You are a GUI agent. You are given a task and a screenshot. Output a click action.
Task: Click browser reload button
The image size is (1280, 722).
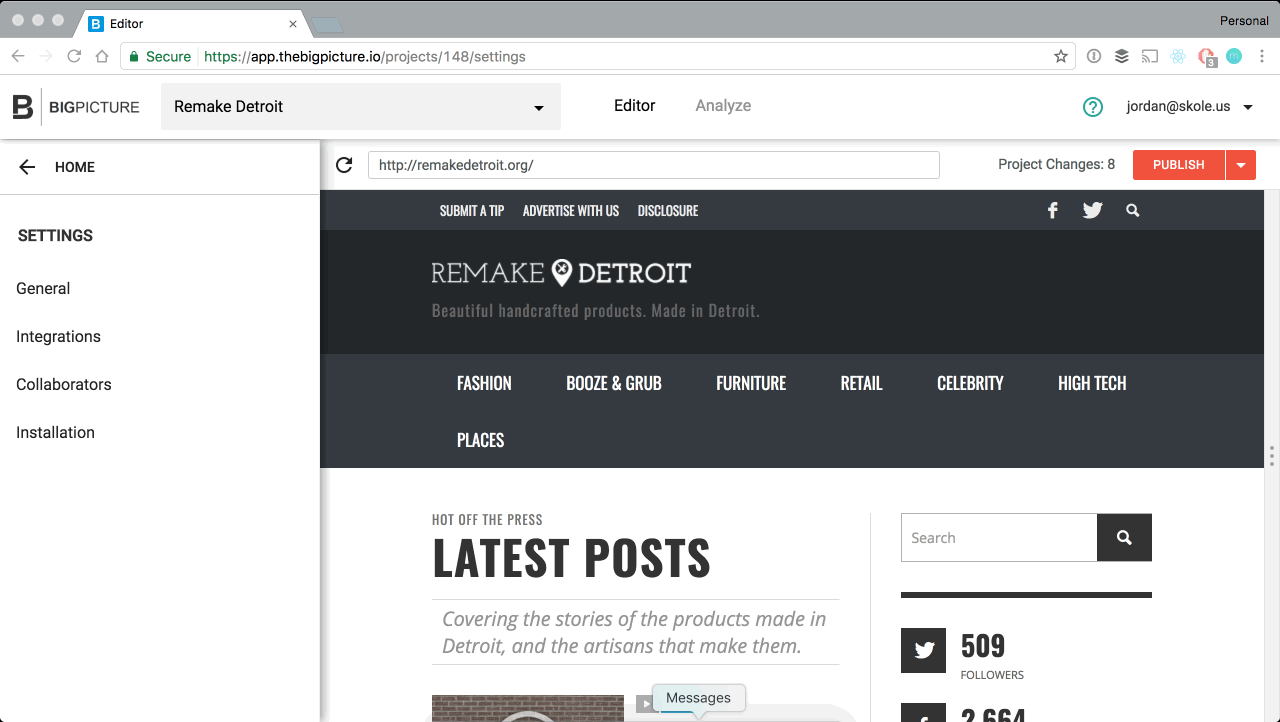74,57
